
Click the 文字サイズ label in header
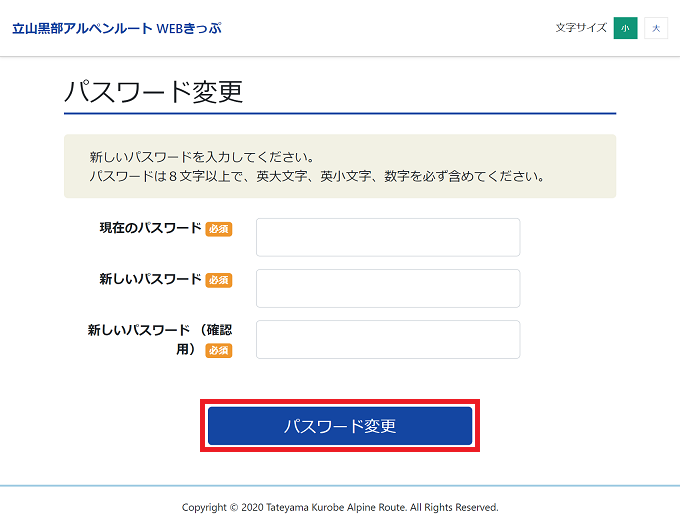[x=581, y=28]
